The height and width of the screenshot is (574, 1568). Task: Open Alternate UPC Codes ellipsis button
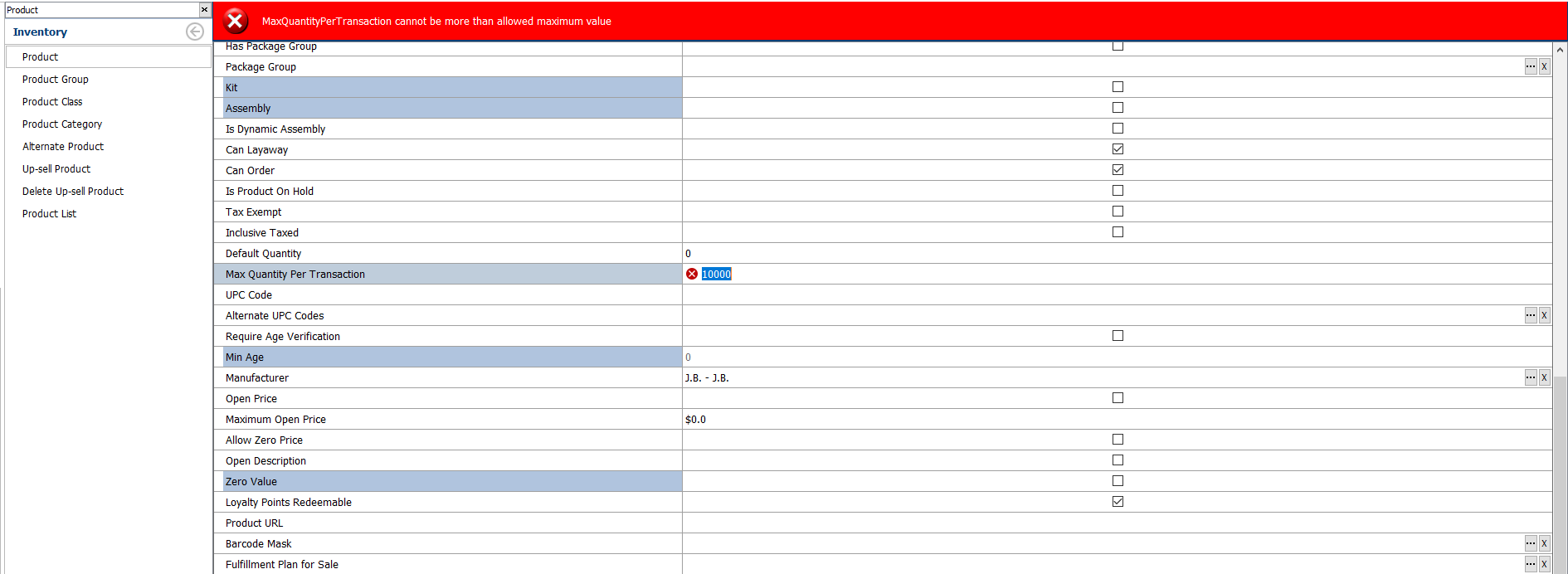tap(1531, 315)
